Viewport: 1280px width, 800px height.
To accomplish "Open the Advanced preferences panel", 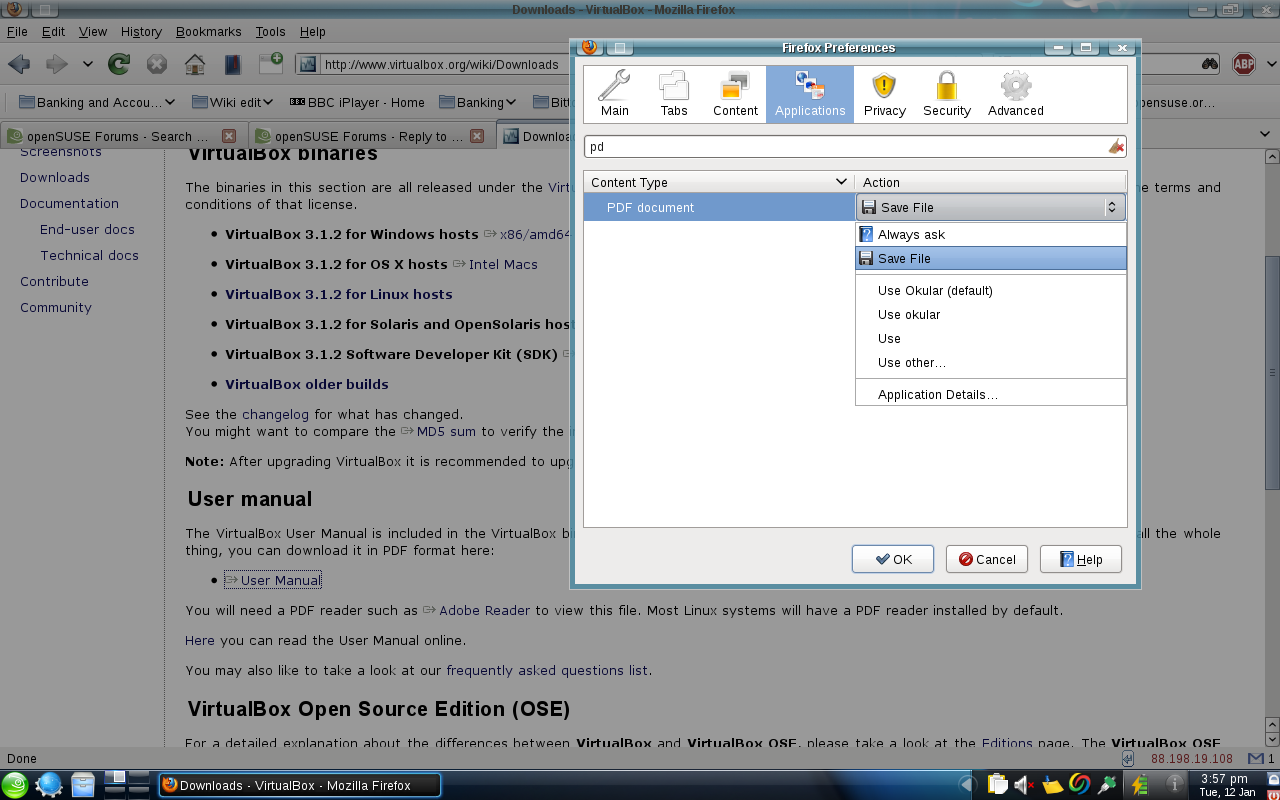I will [x=1015, y=94].
